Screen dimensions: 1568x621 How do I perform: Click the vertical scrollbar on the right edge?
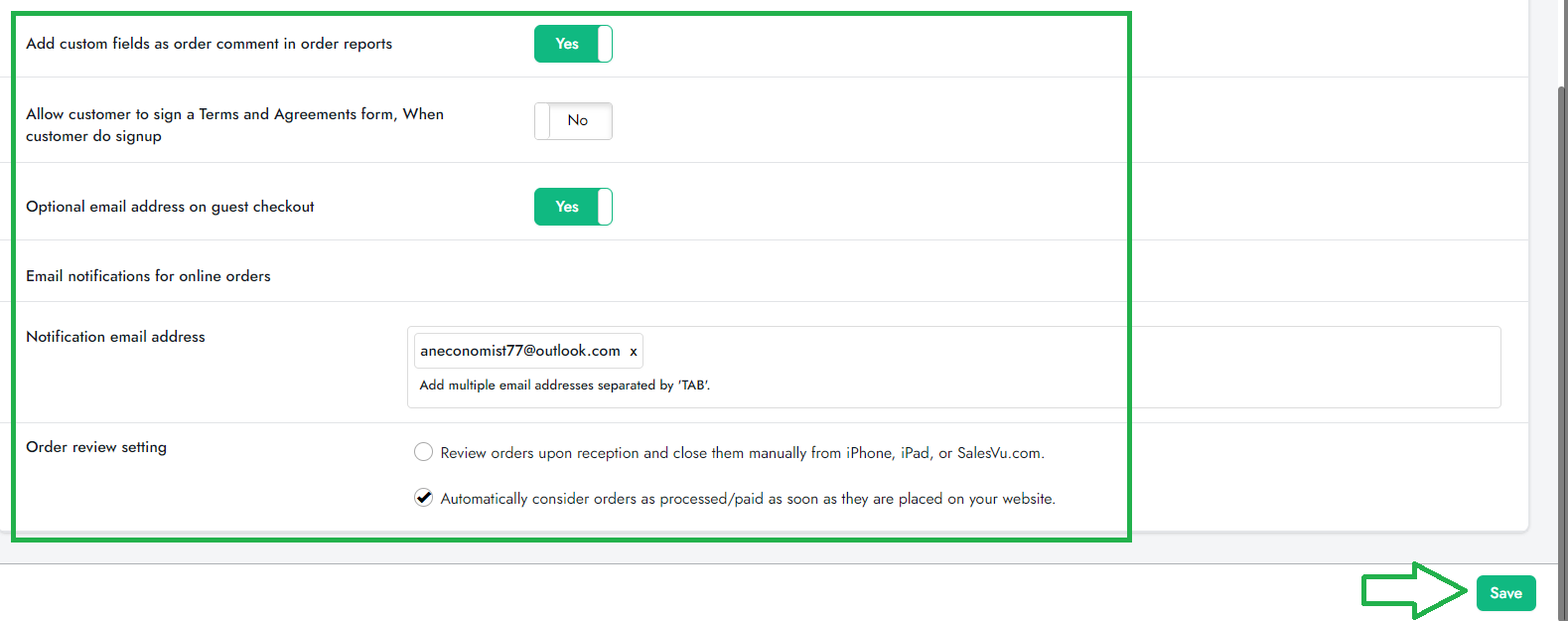coord(1562,298)
